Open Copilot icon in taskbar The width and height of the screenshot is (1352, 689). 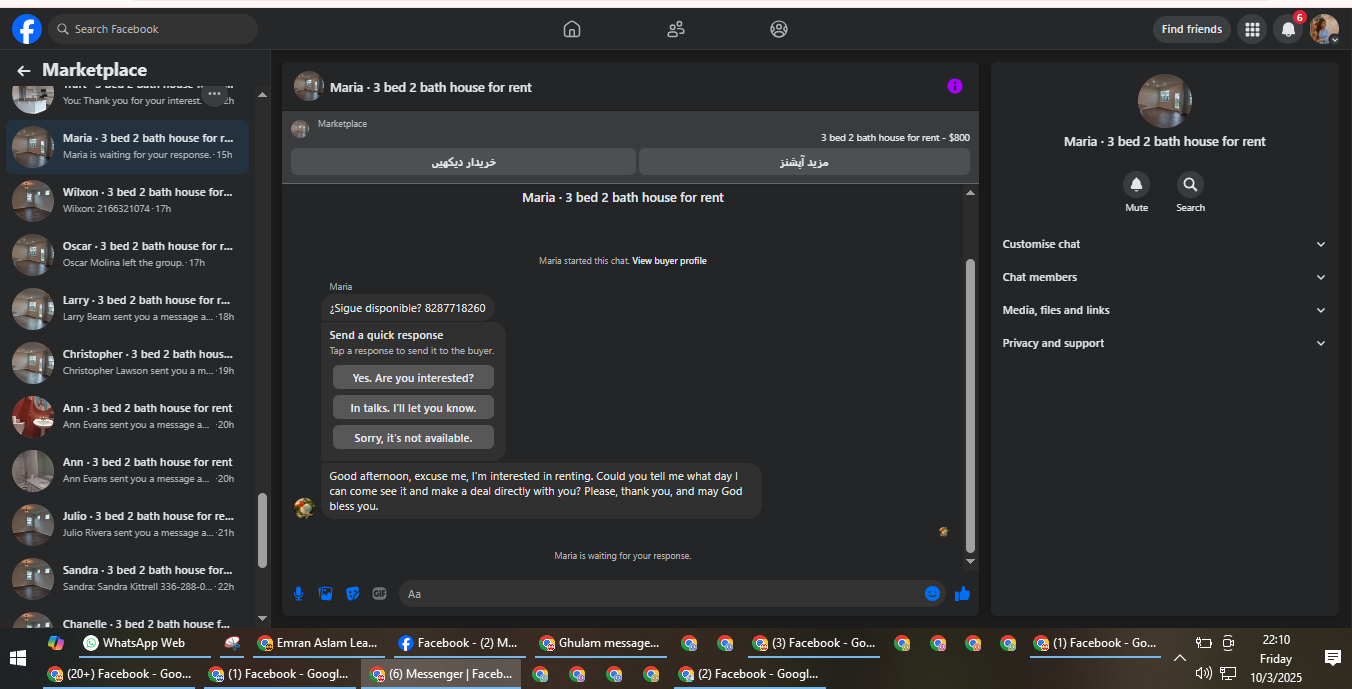click(x=56, y=643)
